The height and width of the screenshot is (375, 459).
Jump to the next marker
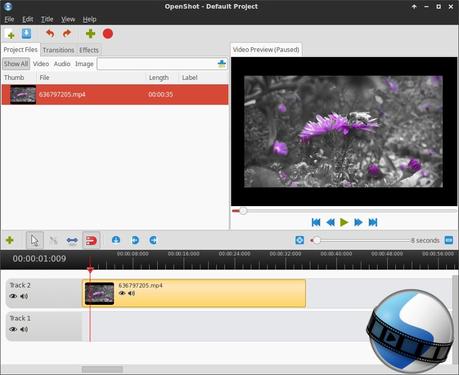[x=153, y=240]
